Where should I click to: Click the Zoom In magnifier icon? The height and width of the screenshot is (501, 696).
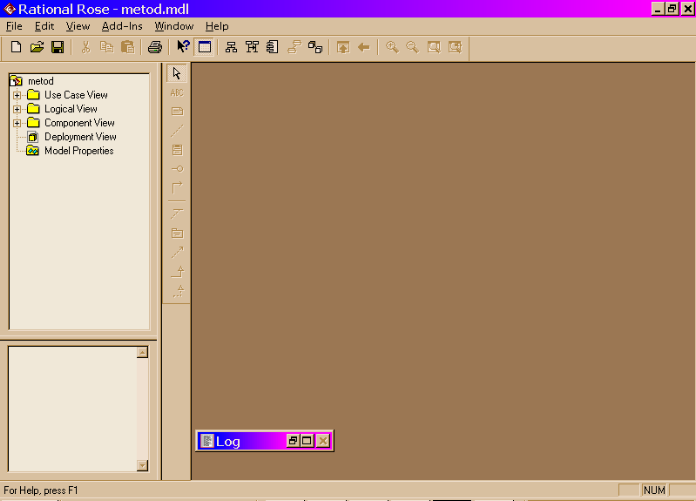392,47
